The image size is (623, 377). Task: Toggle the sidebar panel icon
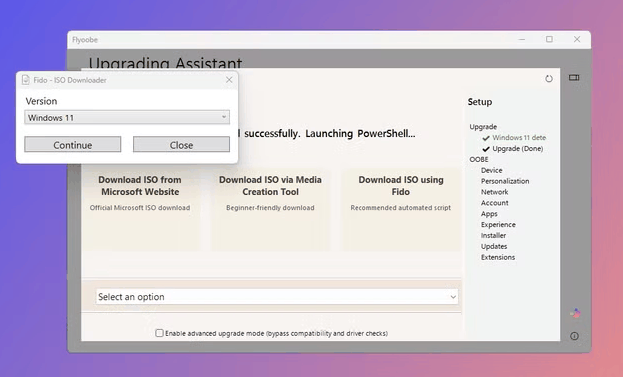574,77
